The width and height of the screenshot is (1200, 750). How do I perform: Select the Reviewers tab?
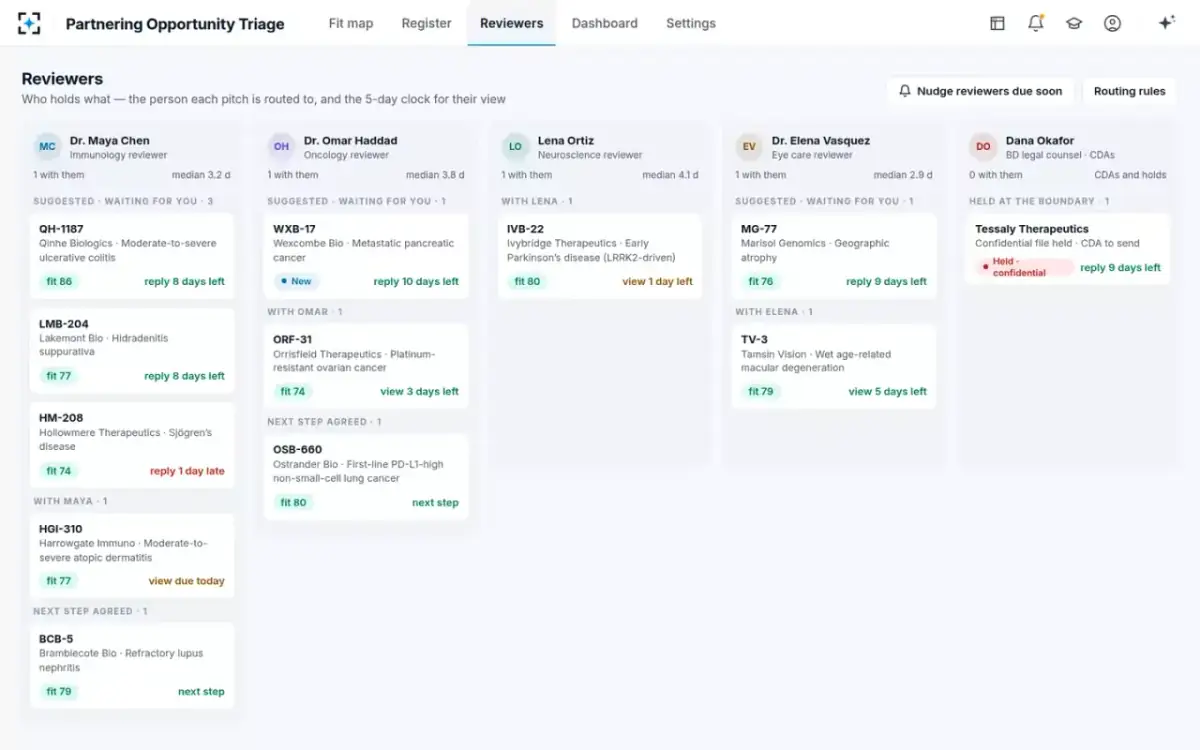click(512, 23)
